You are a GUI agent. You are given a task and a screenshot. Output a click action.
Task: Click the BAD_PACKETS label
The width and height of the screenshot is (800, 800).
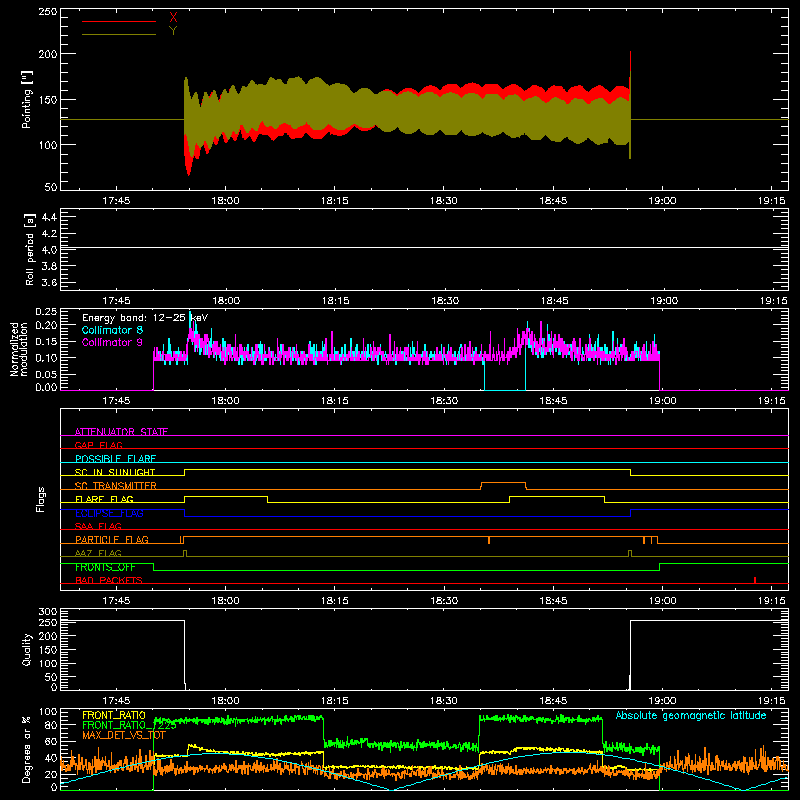pyautogui.click(x=109, y=580)
